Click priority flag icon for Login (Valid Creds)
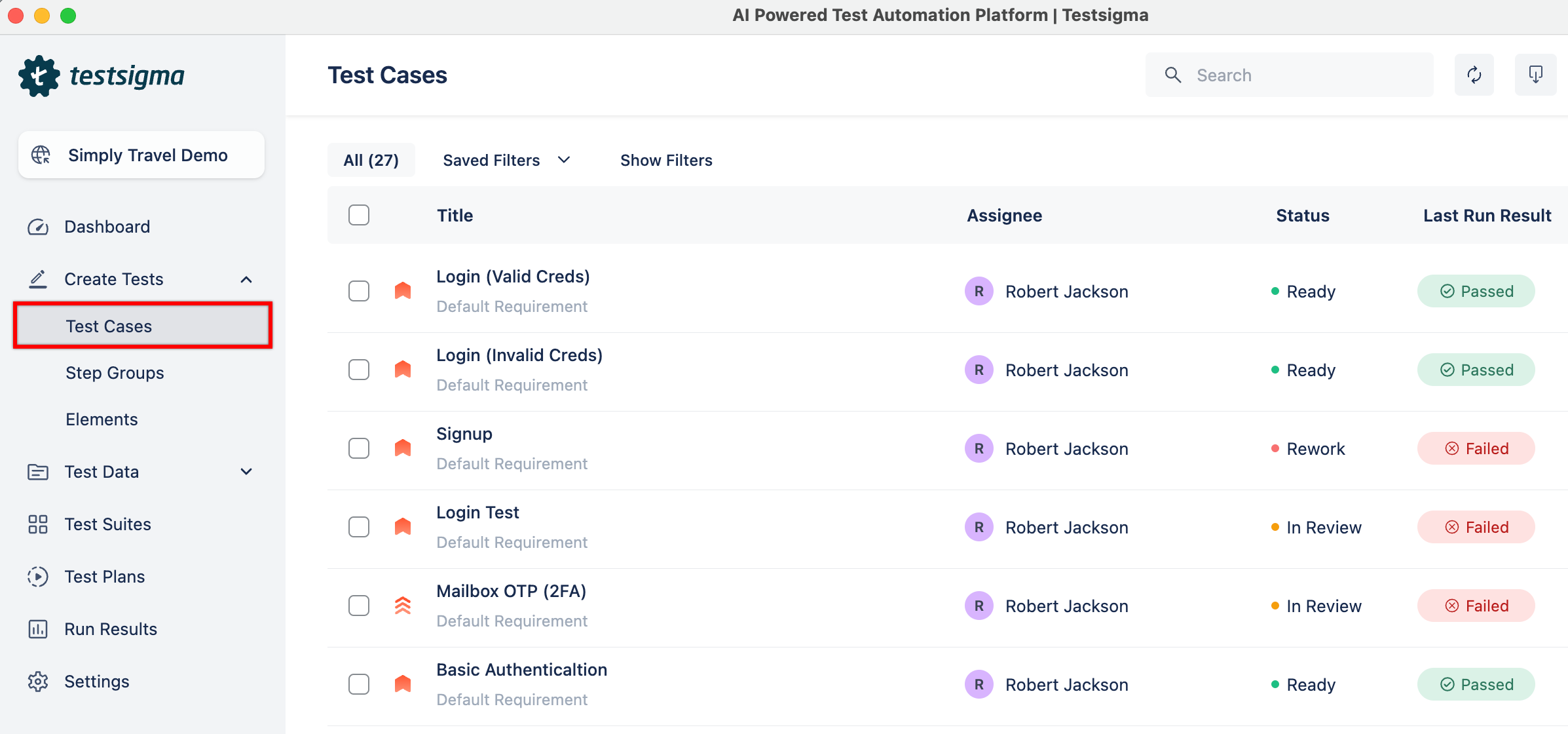 coord(403,290)
